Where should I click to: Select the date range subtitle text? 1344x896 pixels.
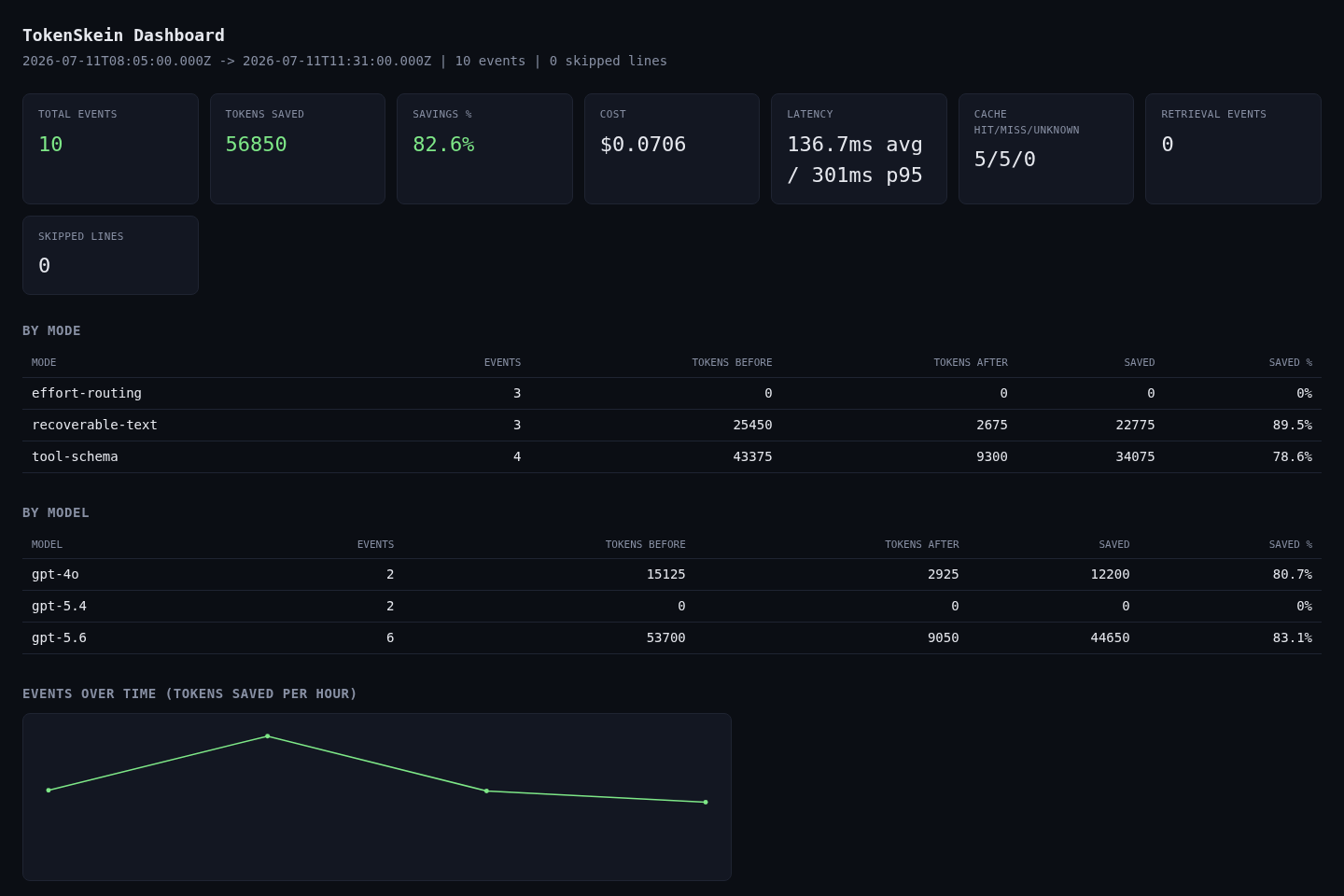pyautogui.click(x=344, y=61)
